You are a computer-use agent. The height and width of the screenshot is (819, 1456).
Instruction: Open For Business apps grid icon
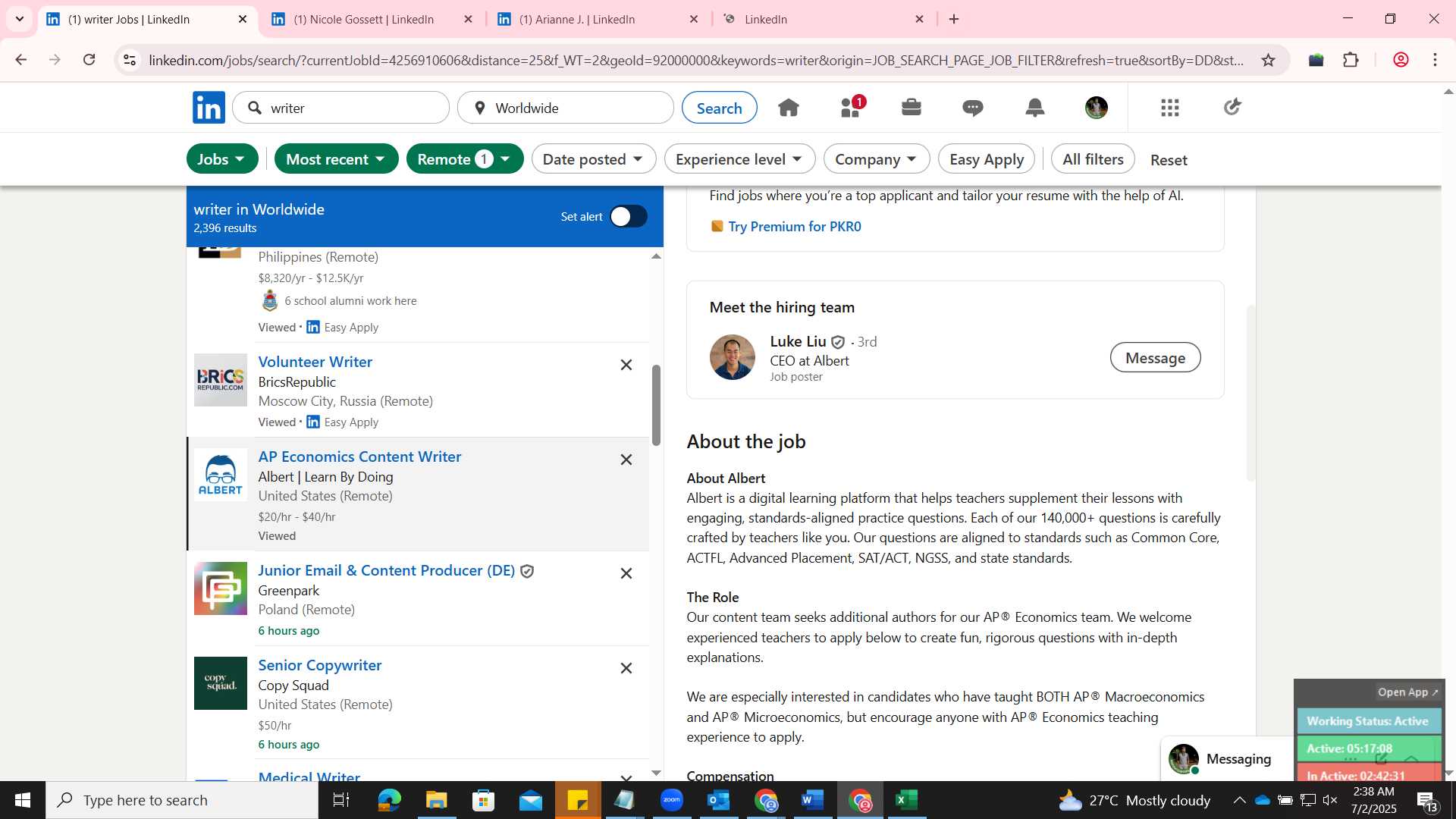click(1170, 108)
